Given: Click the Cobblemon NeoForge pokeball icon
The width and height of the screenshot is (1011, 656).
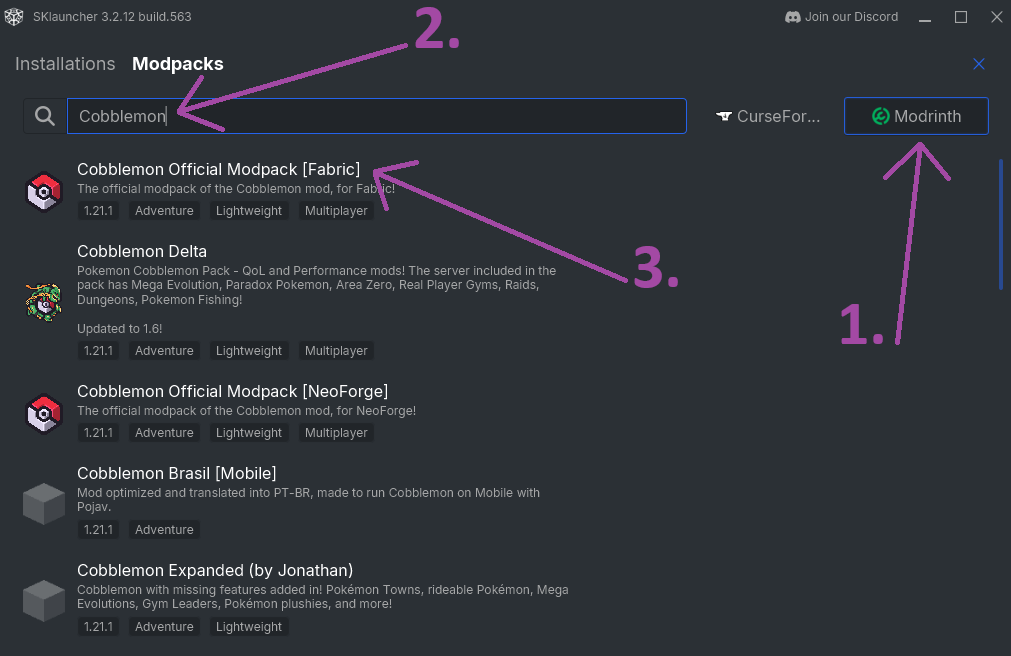Looking at the screenshot, I should [44, 412].
